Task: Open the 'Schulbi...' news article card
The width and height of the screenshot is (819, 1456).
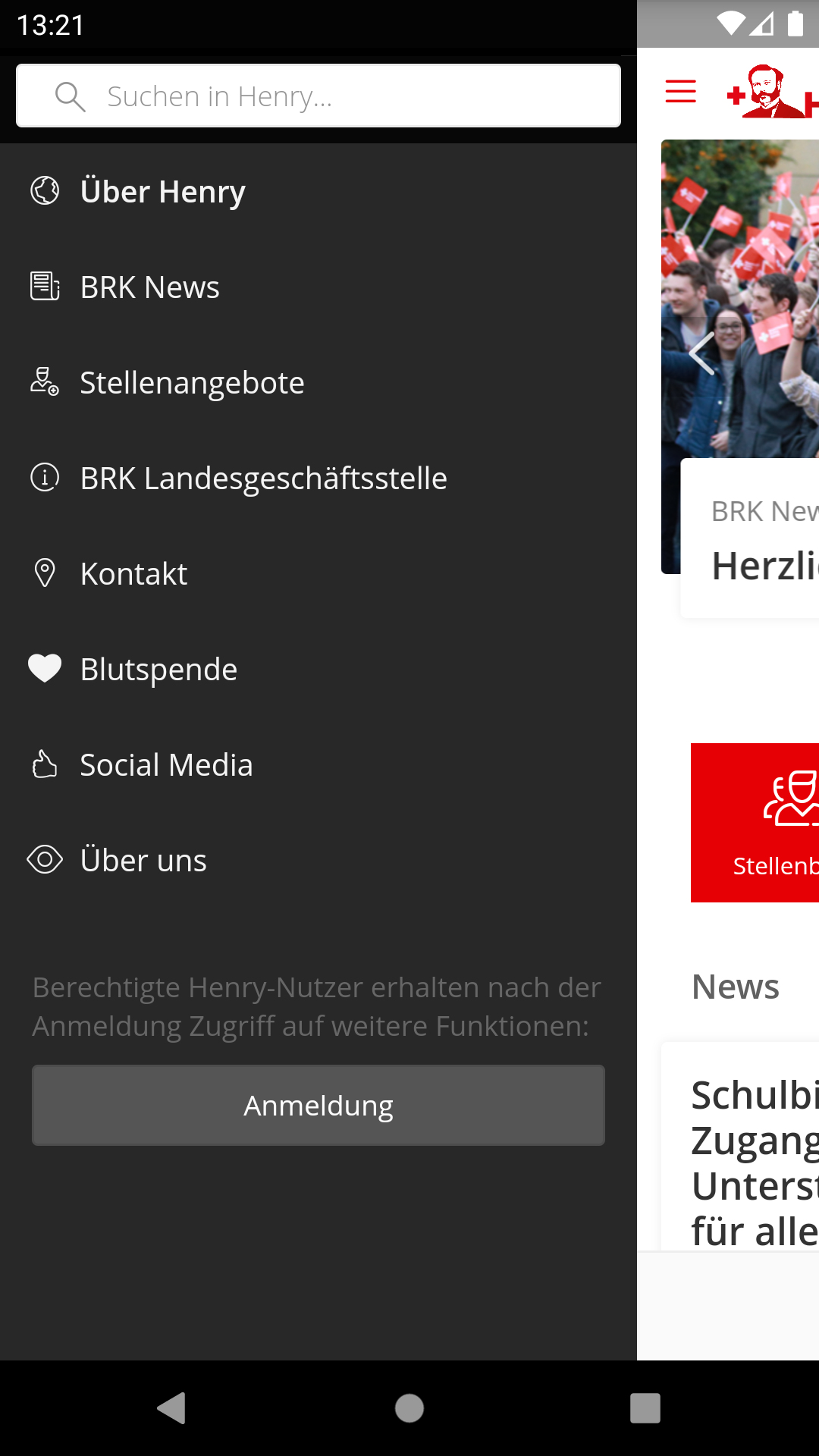Action: [740, 1147]
